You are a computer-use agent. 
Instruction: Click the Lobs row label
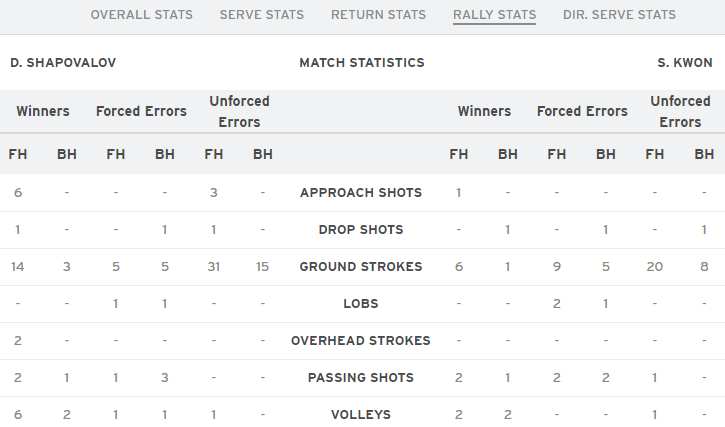(x=361, y=303)
